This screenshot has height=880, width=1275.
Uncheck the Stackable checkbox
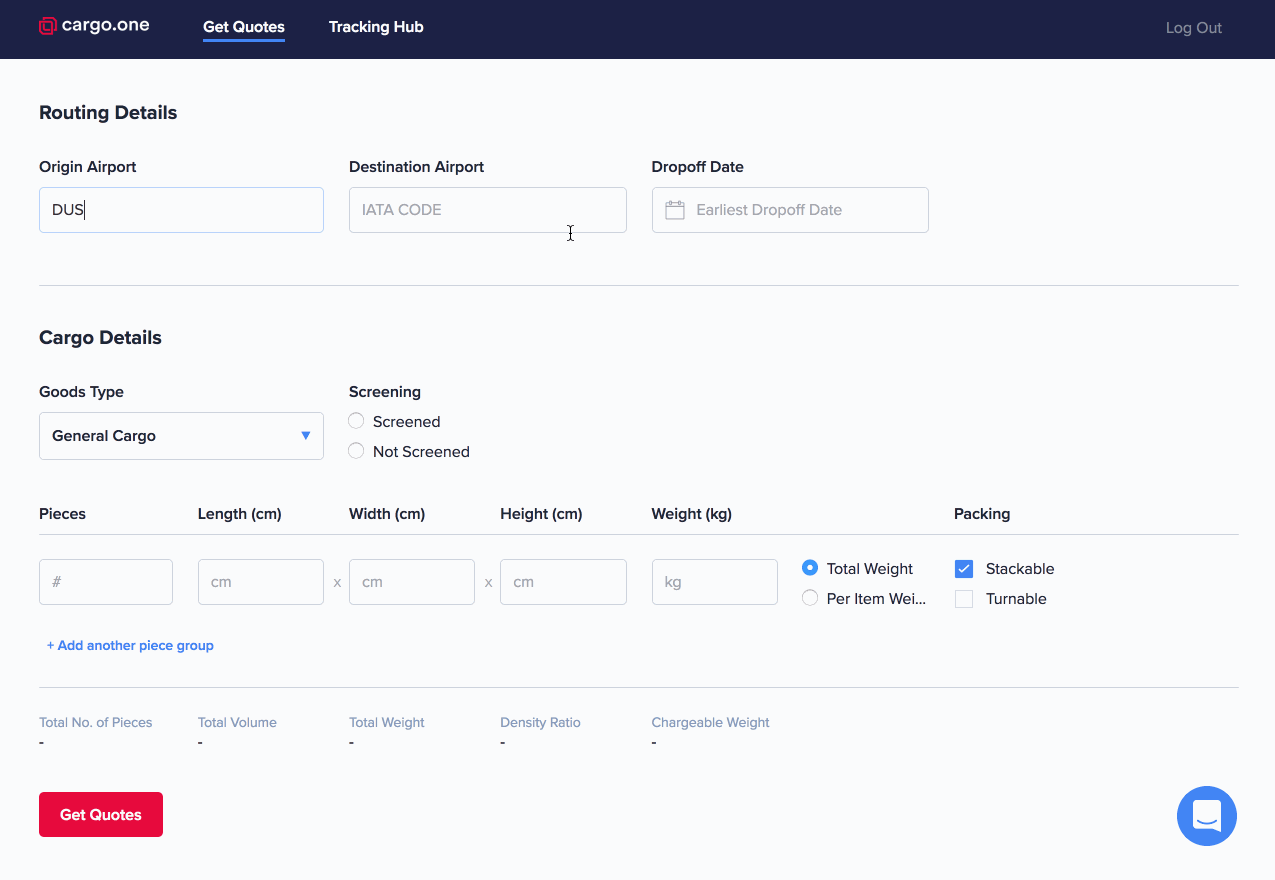(x=964, y=569)
